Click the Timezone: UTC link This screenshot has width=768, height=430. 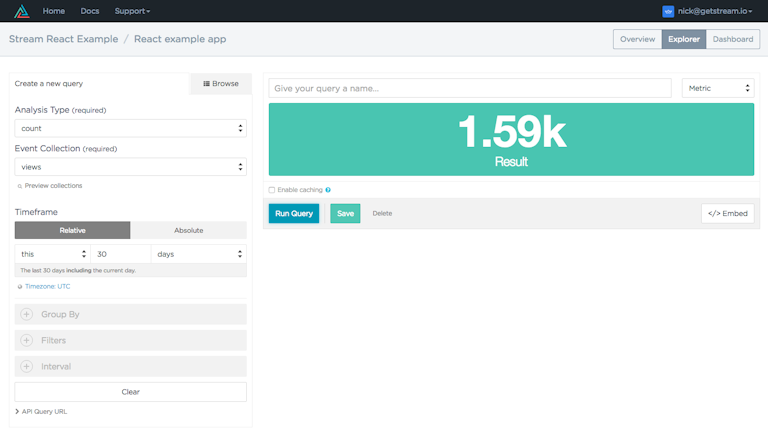[48, 287]
